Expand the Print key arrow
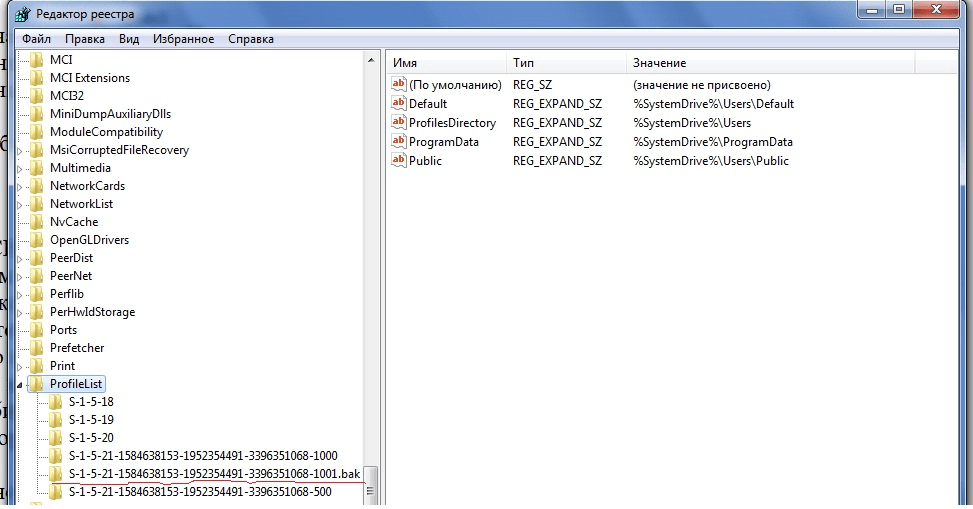Image resolution: width=973 pixels, height=509 pixels. pyautogui.click(x=20, y=366)
